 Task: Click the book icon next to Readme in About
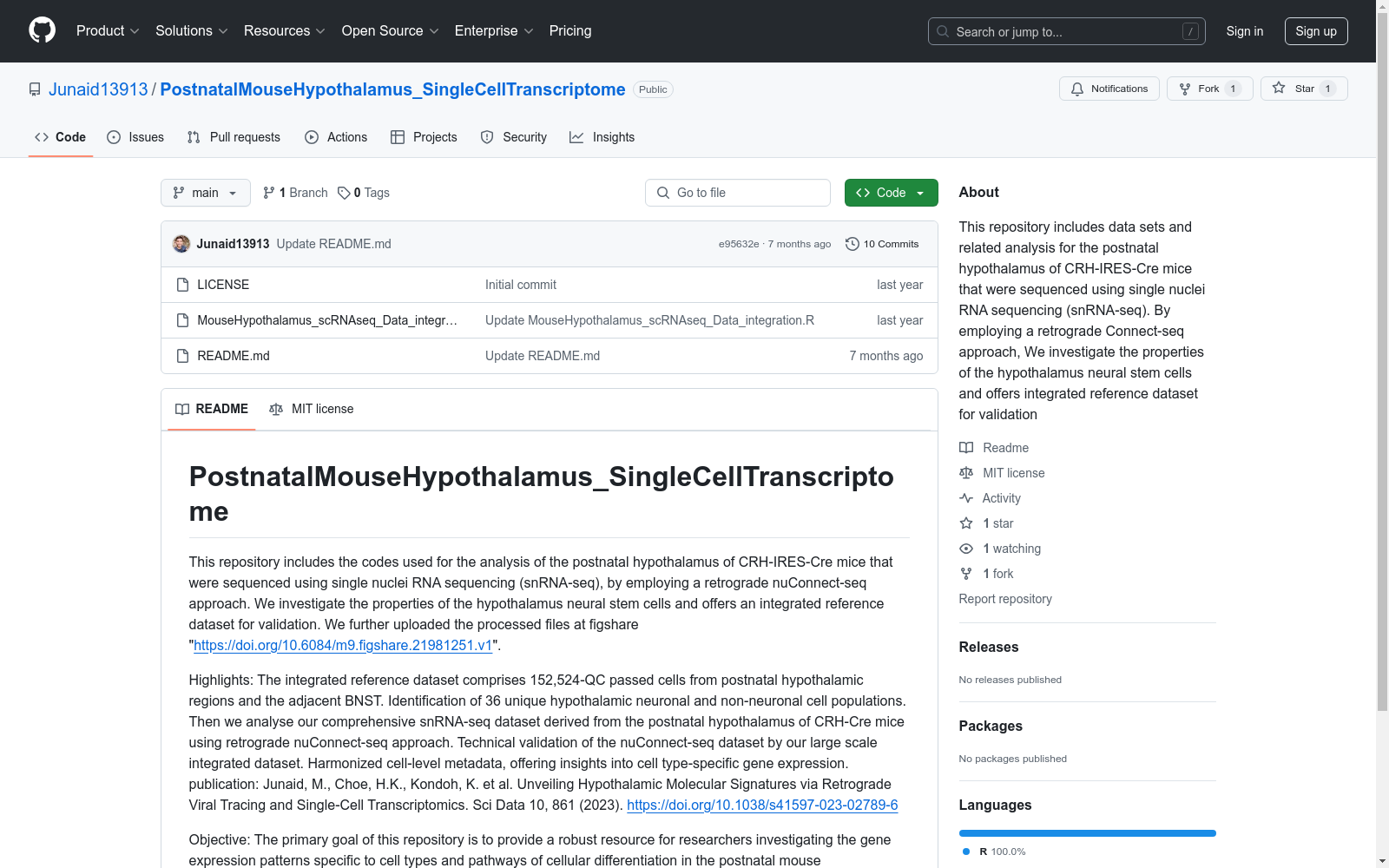[x=966, y=448]
